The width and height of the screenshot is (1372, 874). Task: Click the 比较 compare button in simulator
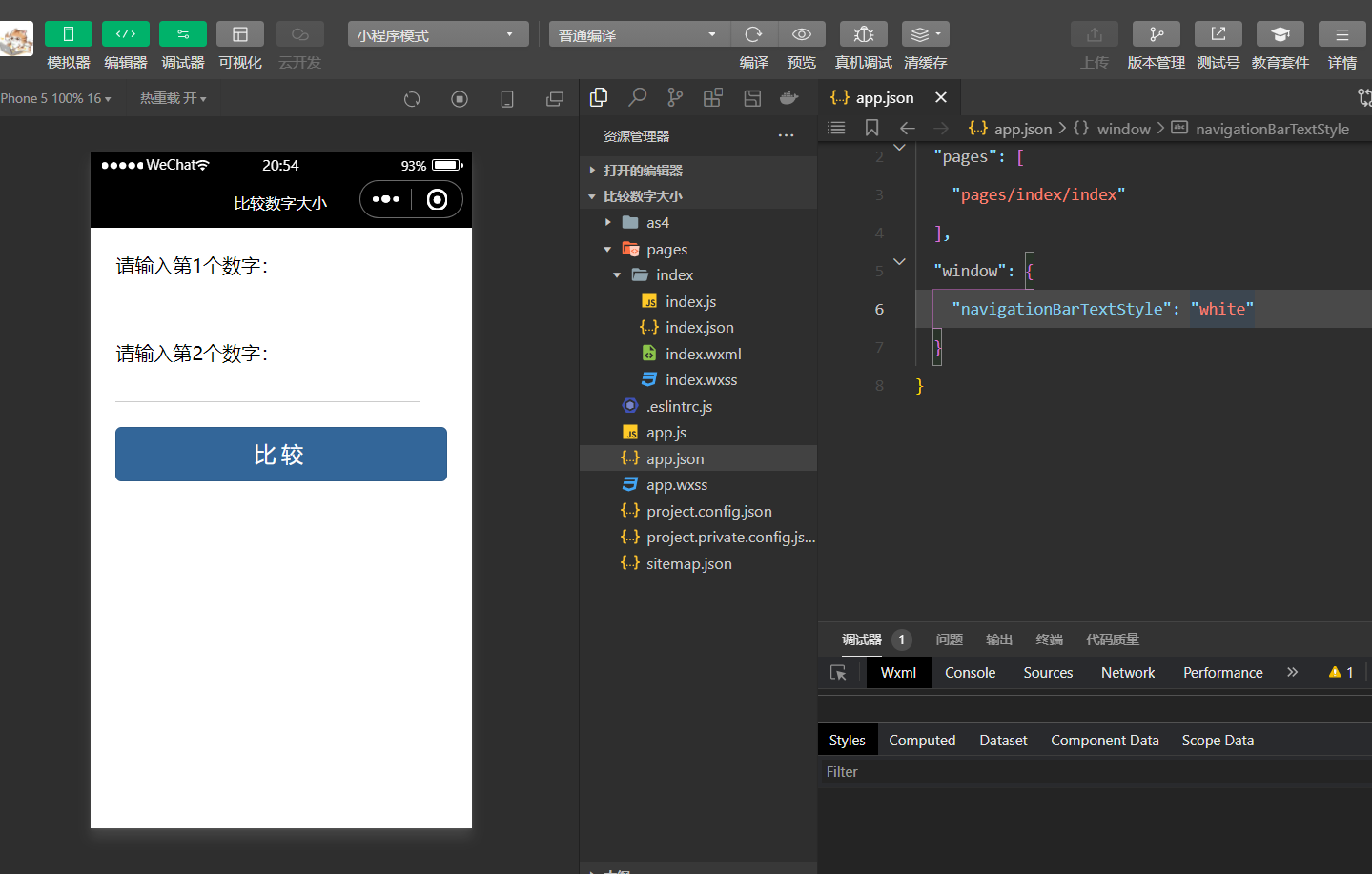coord(281,454)
